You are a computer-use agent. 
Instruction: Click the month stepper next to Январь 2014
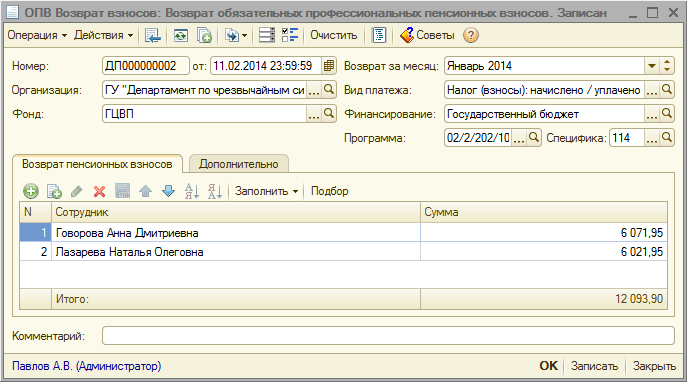(667, 66)
